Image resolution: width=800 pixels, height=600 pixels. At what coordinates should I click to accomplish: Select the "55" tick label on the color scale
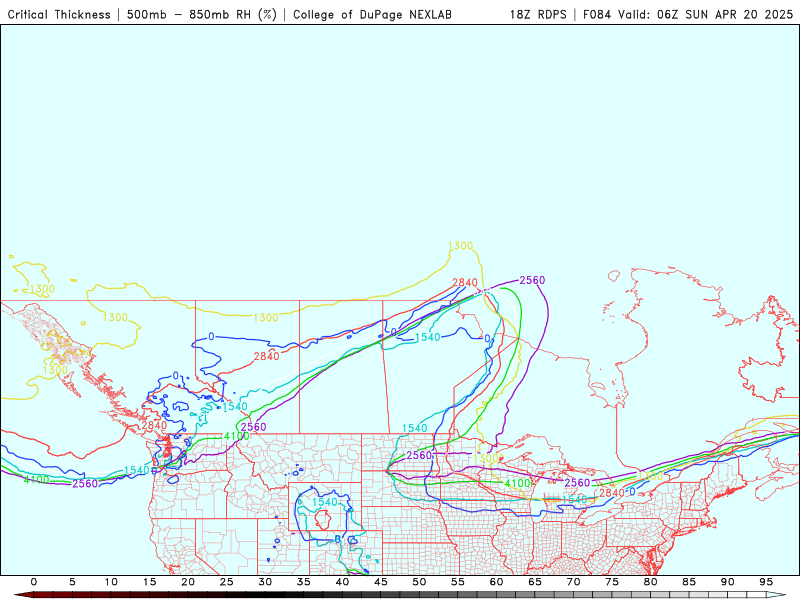point(458,582)
